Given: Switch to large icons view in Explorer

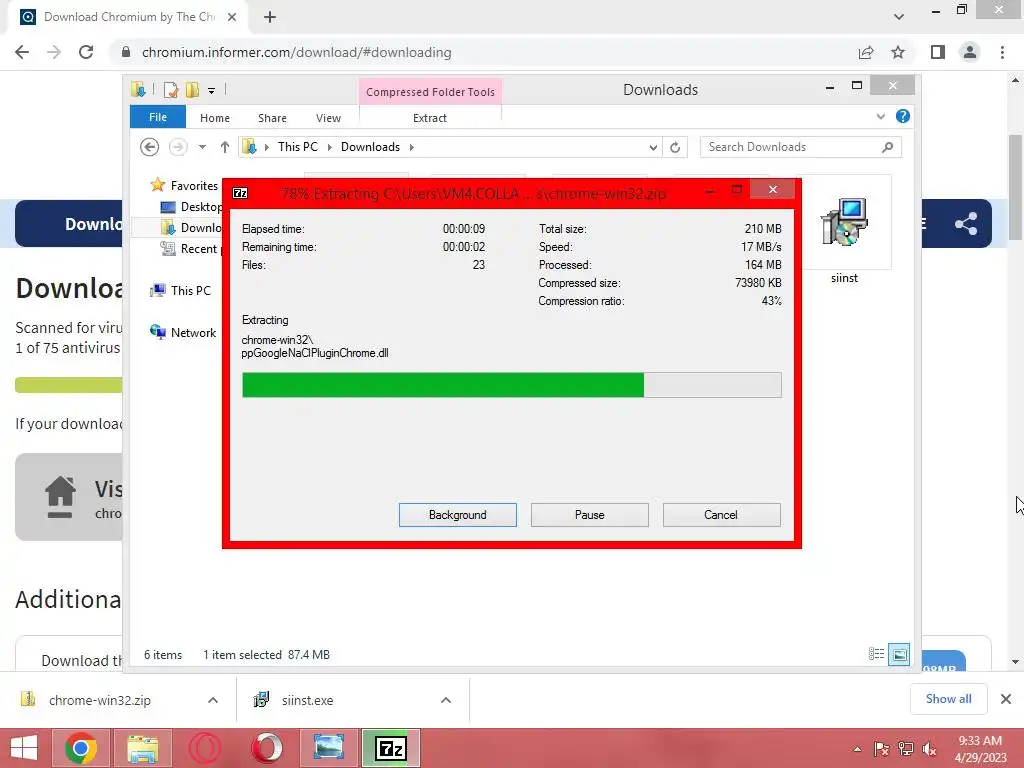Looking at the screenshot, I should [899, 654].
